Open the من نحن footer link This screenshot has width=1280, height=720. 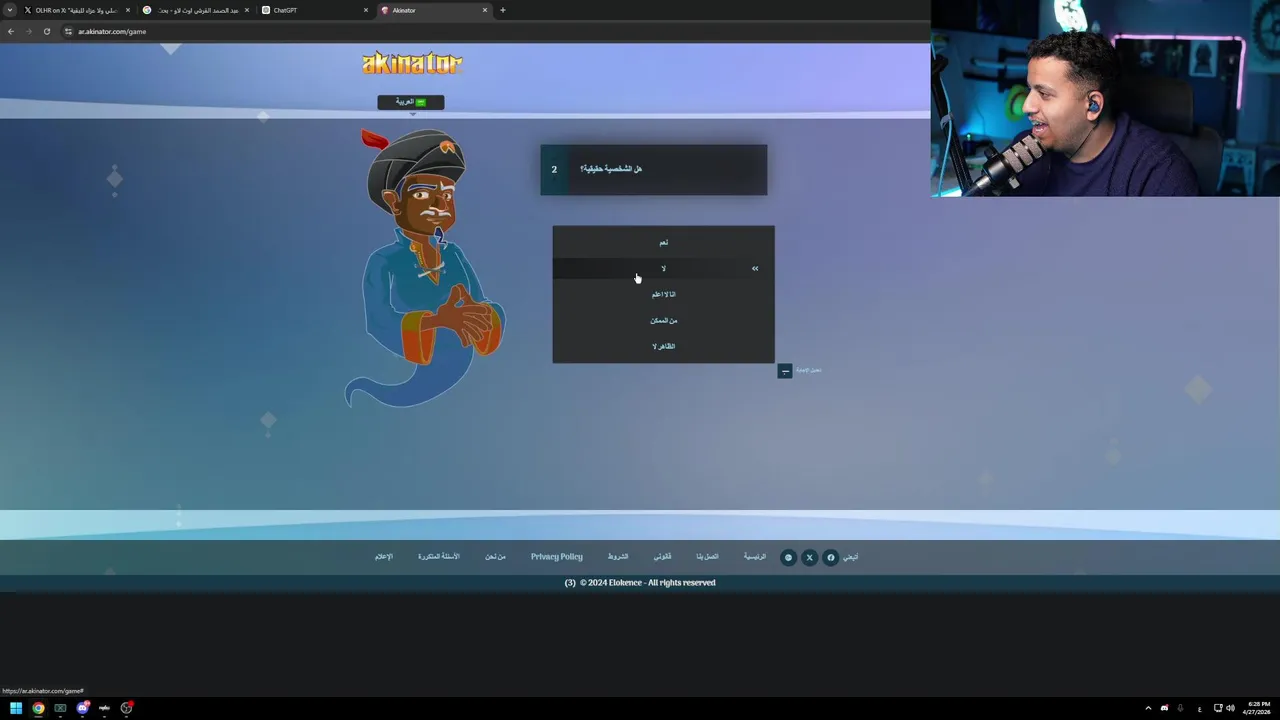click(x=495, y=556)
